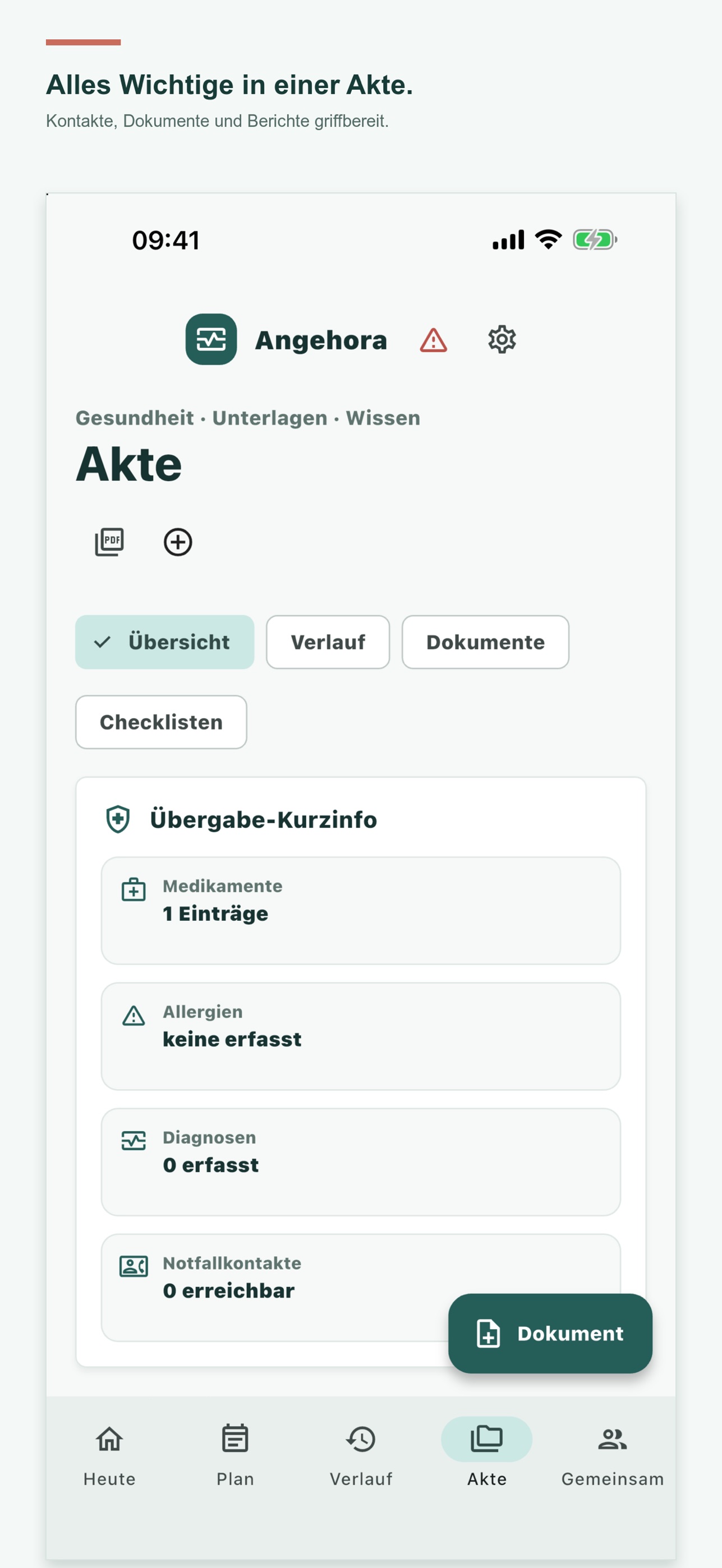Tap the Angehora app logo icon
This screenshot has width=722, height=1568.
211,339
